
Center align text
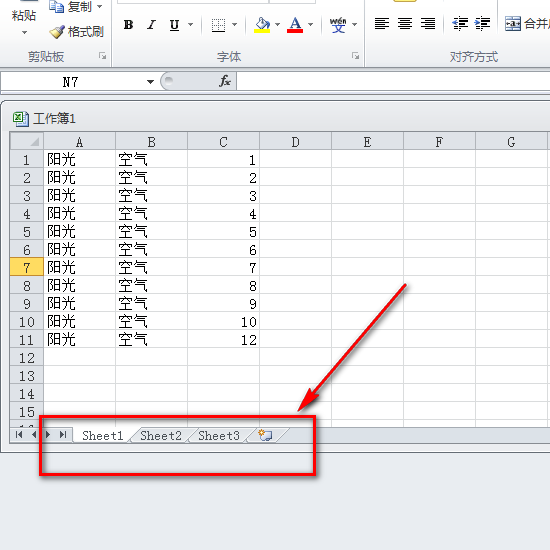pos(405,24)
